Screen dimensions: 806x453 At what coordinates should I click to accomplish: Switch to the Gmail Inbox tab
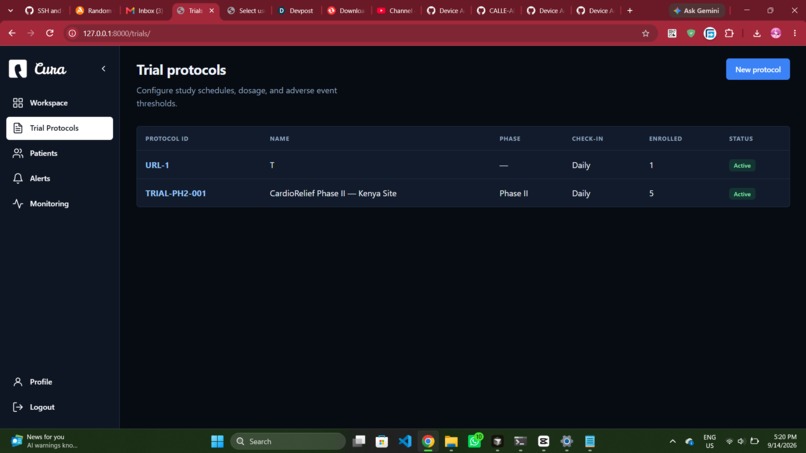tap(144, 11)
